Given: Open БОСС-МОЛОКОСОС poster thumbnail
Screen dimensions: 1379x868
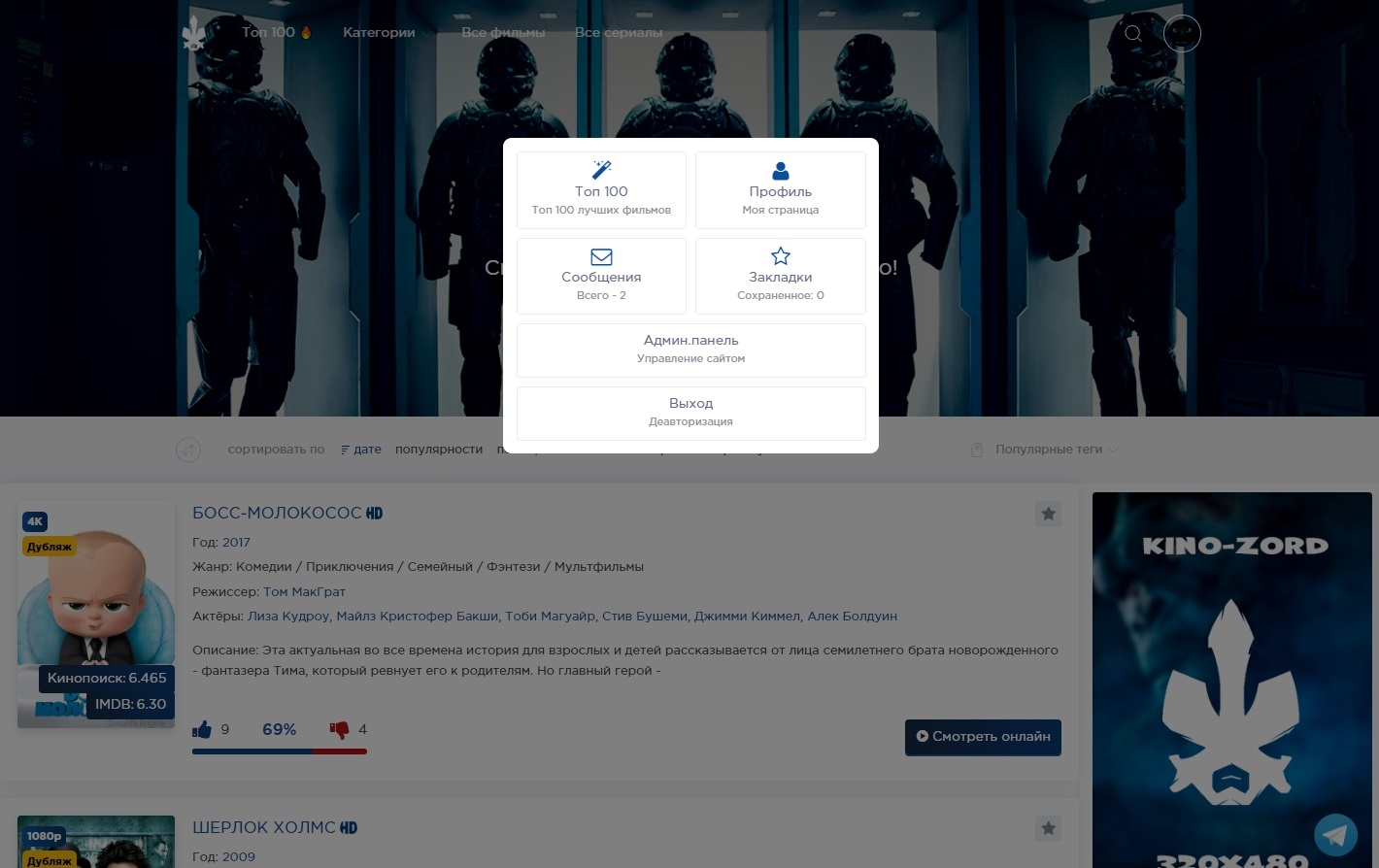Looking at the screenshot, I should pyautogui.click(x=96, y=615).
